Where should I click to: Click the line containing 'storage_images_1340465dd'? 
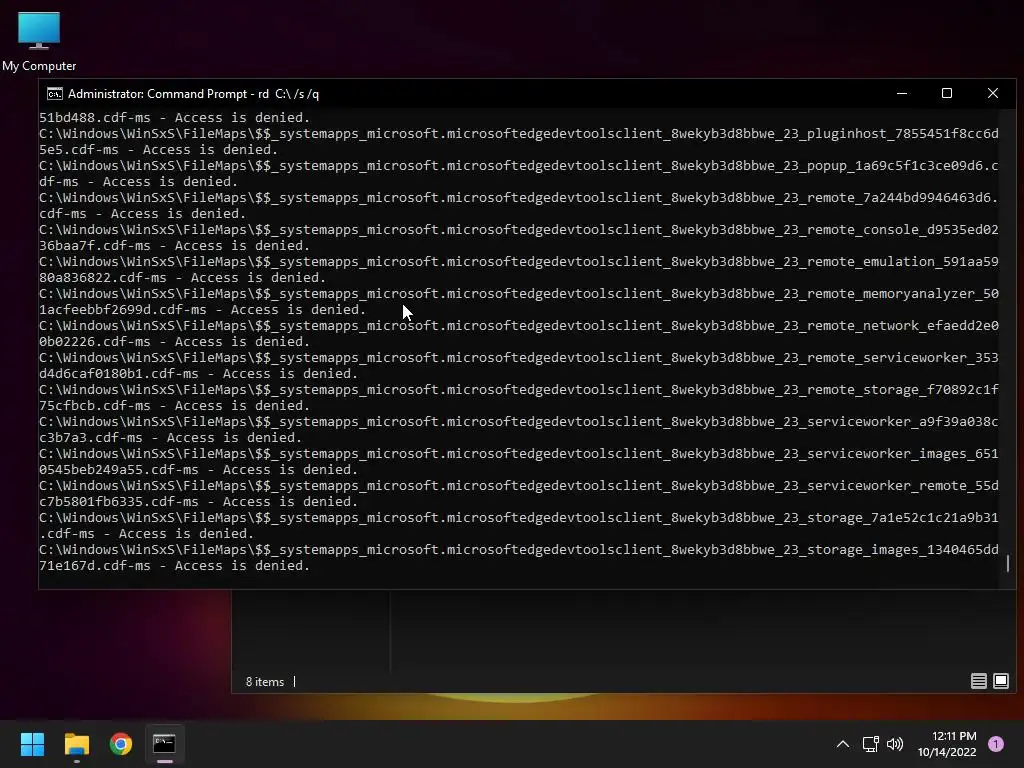pos(519,549)
